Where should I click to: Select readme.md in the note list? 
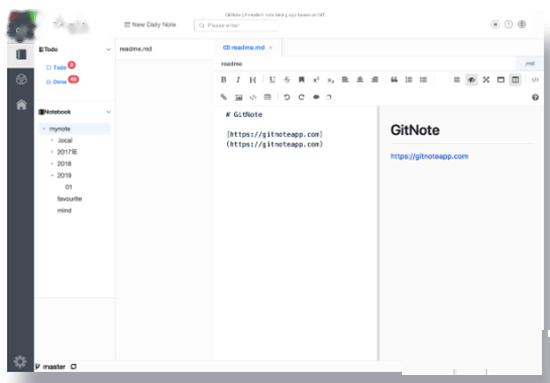165,49
